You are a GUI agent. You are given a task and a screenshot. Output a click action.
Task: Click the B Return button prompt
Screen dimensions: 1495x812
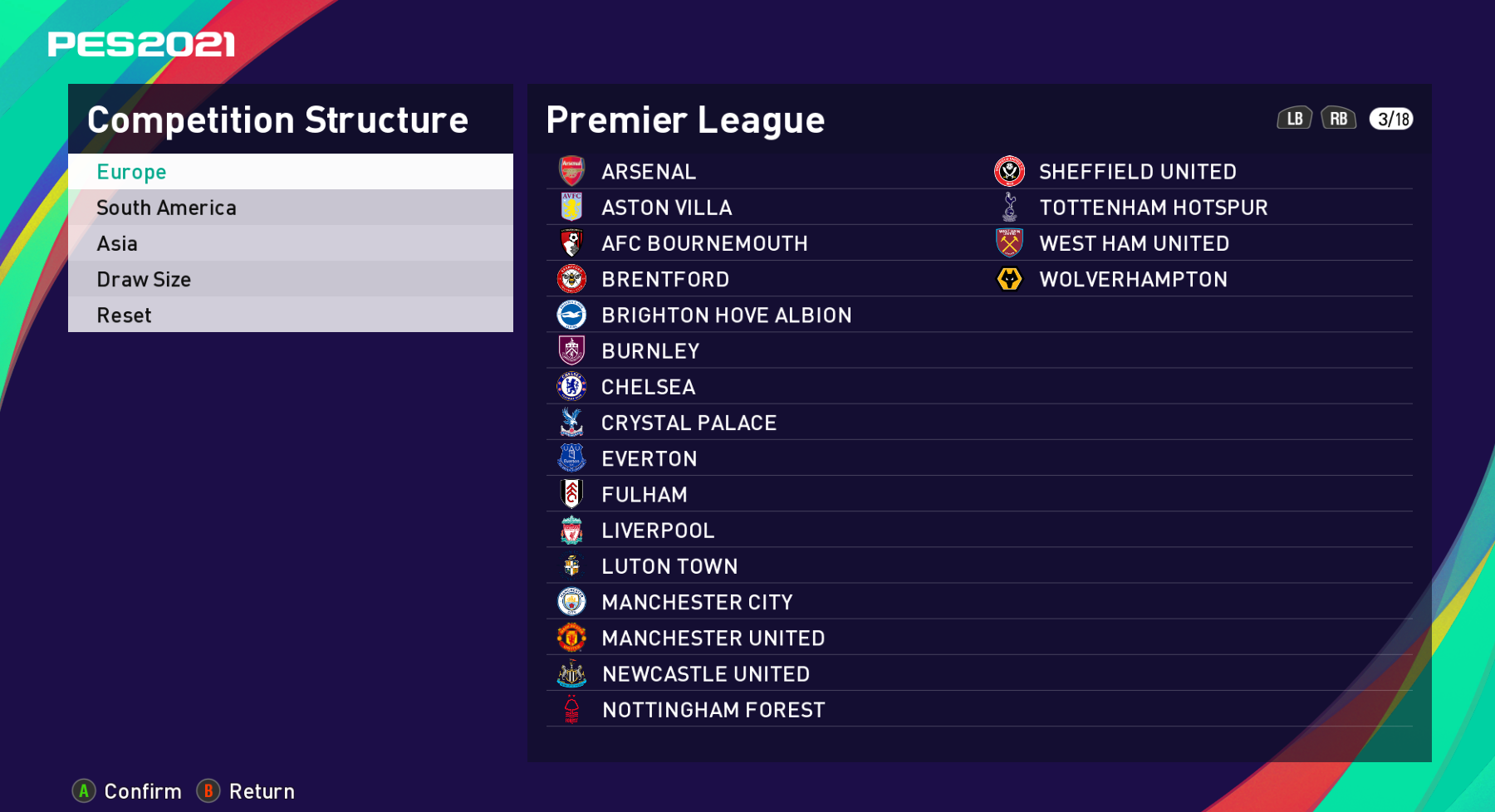[x=246, y=791]
